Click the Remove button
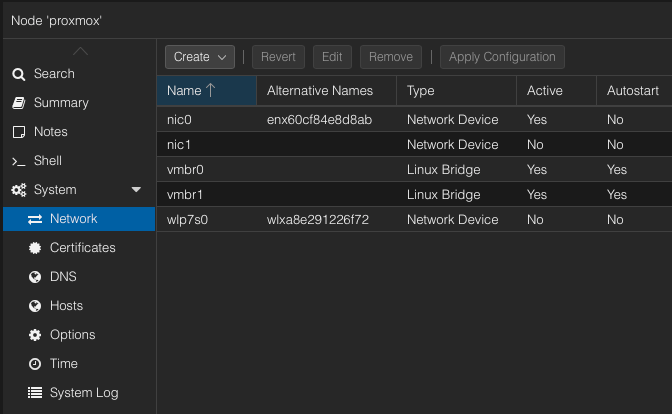This screenshot has height=414, width=672. pos(391,57)
